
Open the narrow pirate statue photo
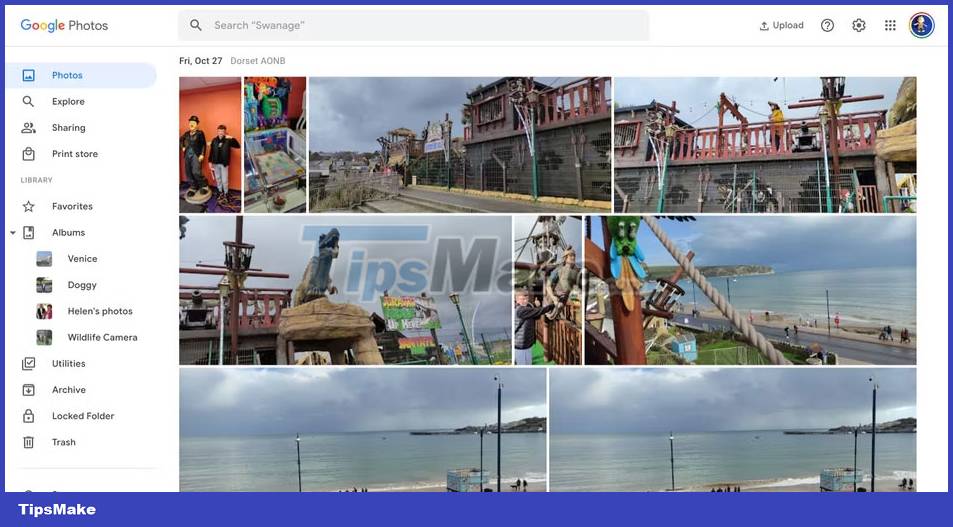[x=548, y=291]
